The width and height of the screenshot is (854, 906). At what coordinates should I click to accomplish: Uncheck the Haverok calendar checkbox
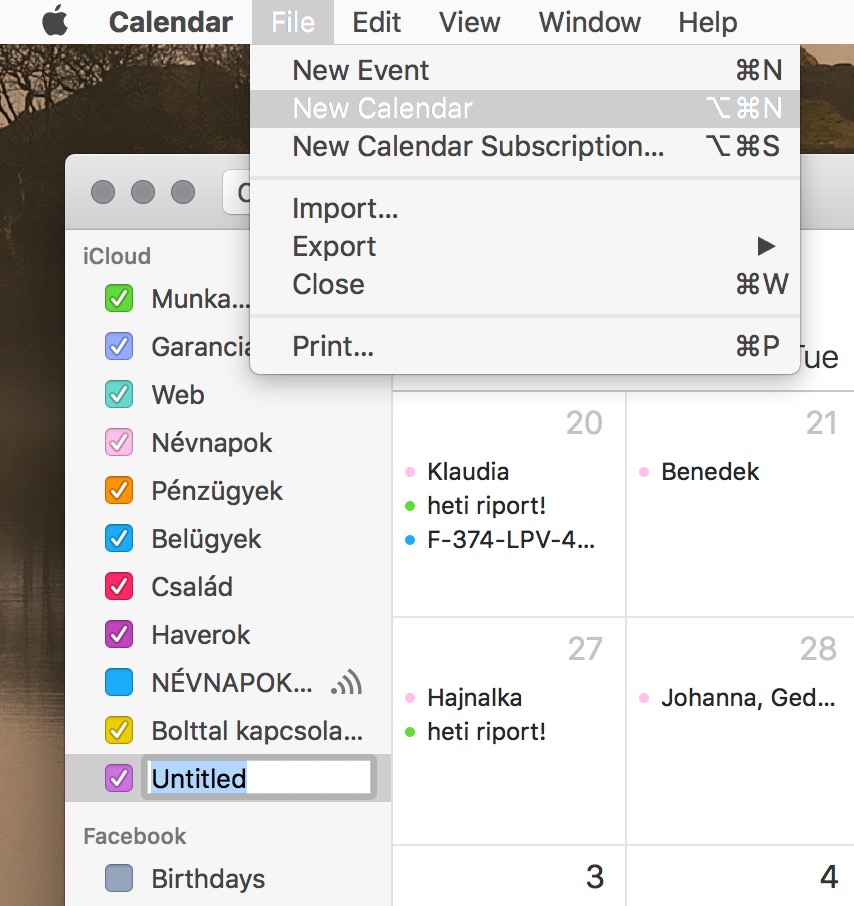119,634
